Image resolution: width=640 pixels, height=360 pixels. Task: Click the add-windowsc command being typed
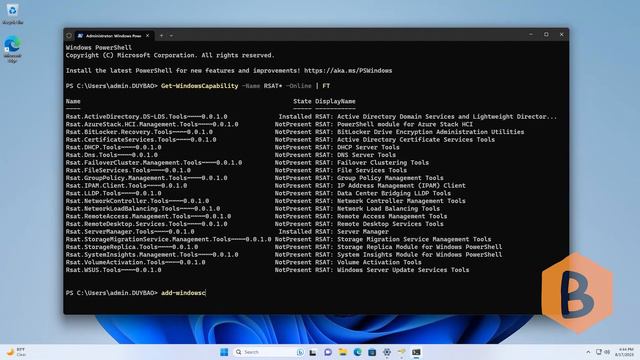tap(183, 293)
